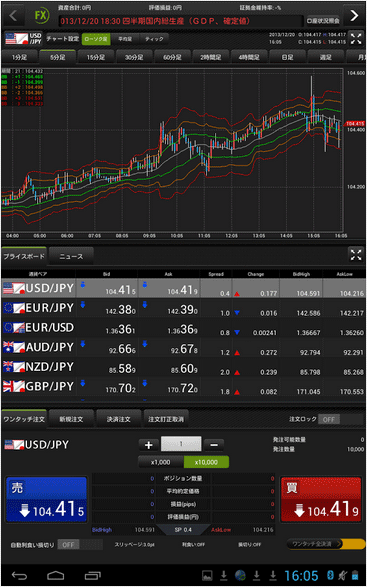
Task: Tap the Android back navigation icon
Action: (x=19, y=575)
